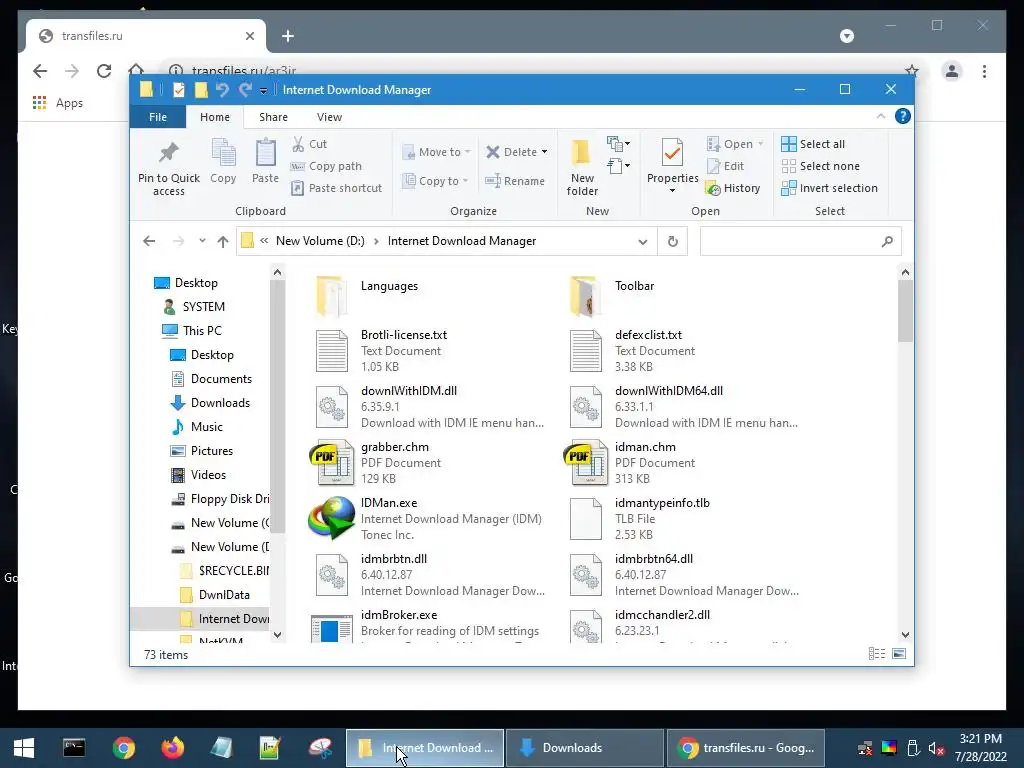Open file History
1024x768 pixels.
coord(733,188)
